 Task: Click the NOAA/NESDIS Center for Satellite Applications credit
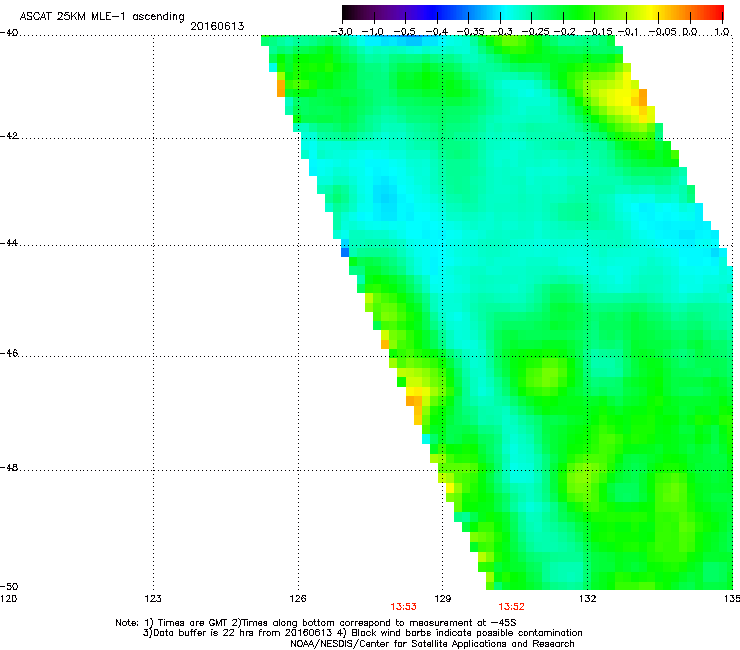(432, 644)
